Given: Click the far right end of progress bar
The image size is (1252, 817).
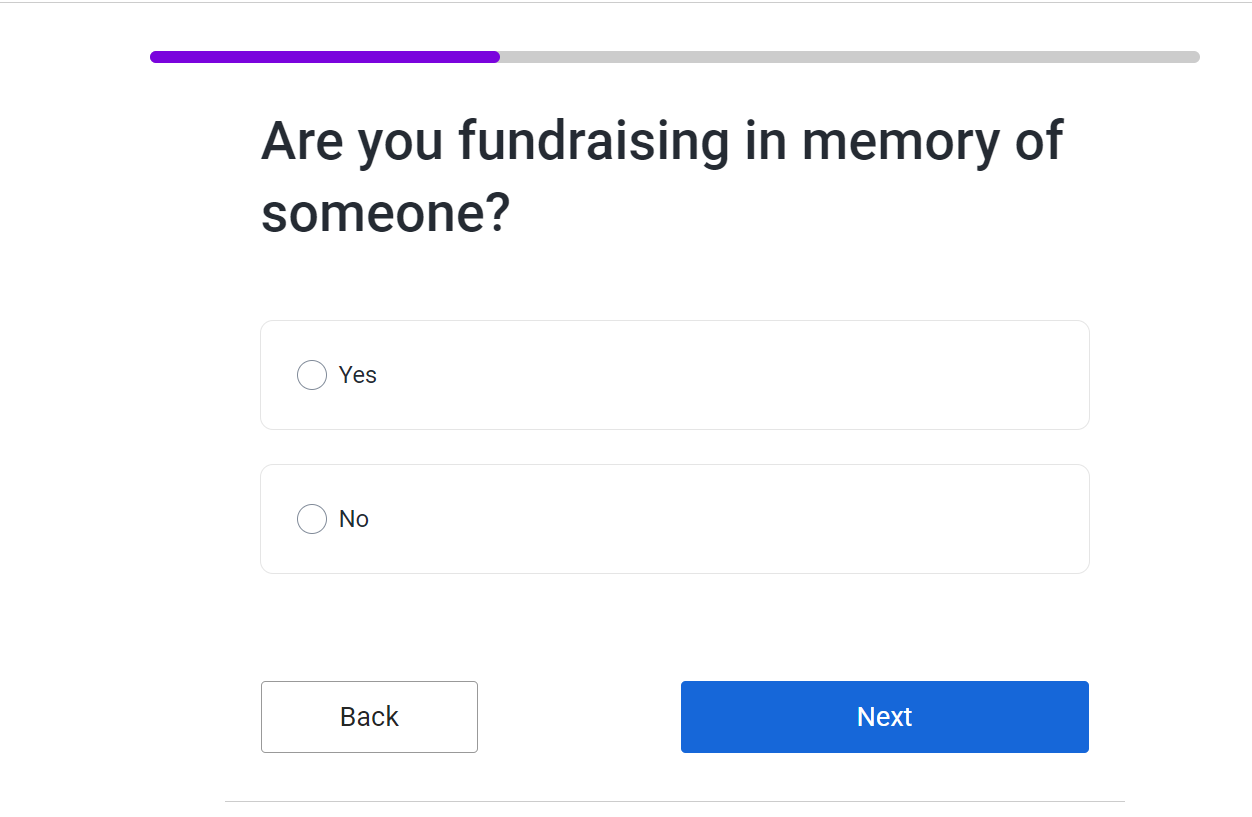Looking at the screenshot, I should pos(1194,57).
